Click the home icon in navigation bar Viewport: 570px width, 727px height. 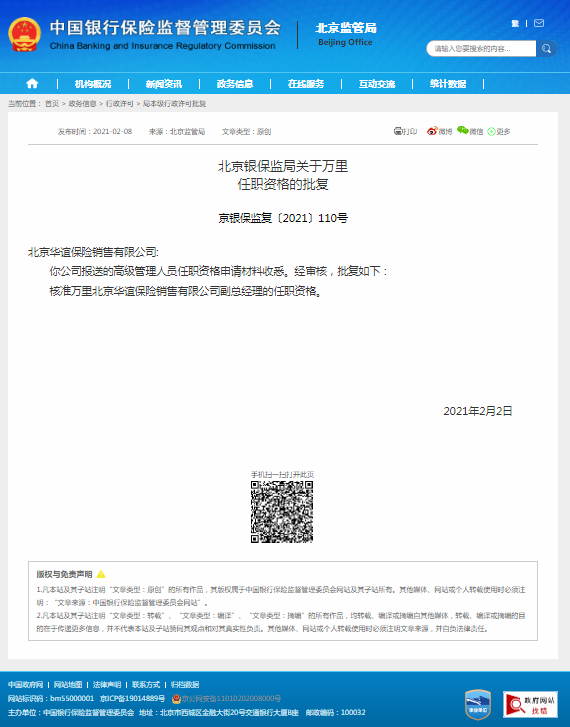pyautogui.click(x=32, y=83)
